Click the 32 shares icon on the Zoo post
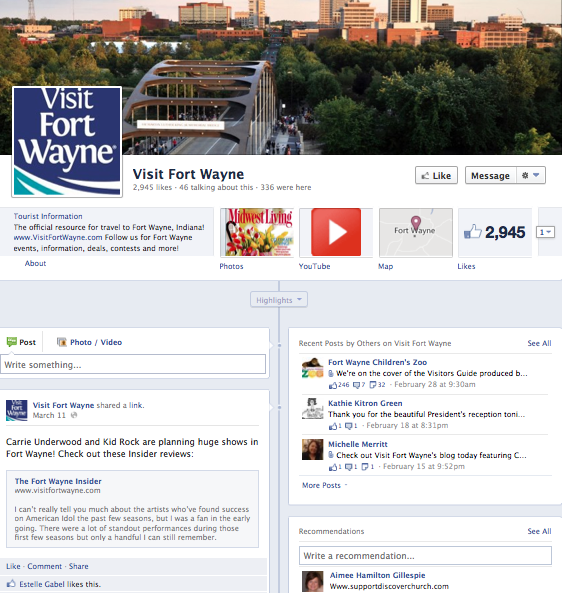This screenshot has height=593, width=562. [x=373, y=385]
